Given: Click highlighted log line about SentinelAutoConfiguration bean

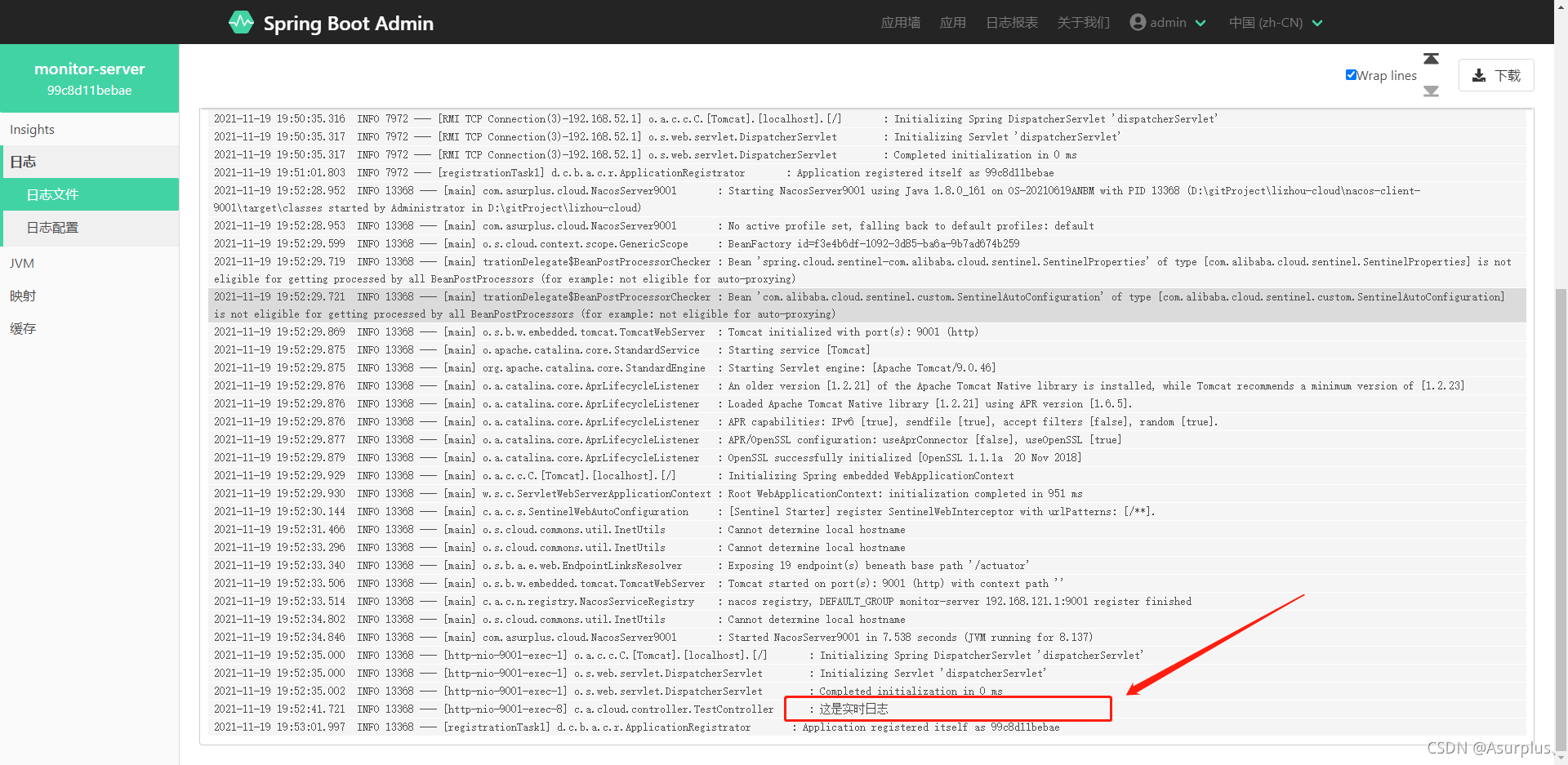Looking at the screenshot, I should point(866,305).
